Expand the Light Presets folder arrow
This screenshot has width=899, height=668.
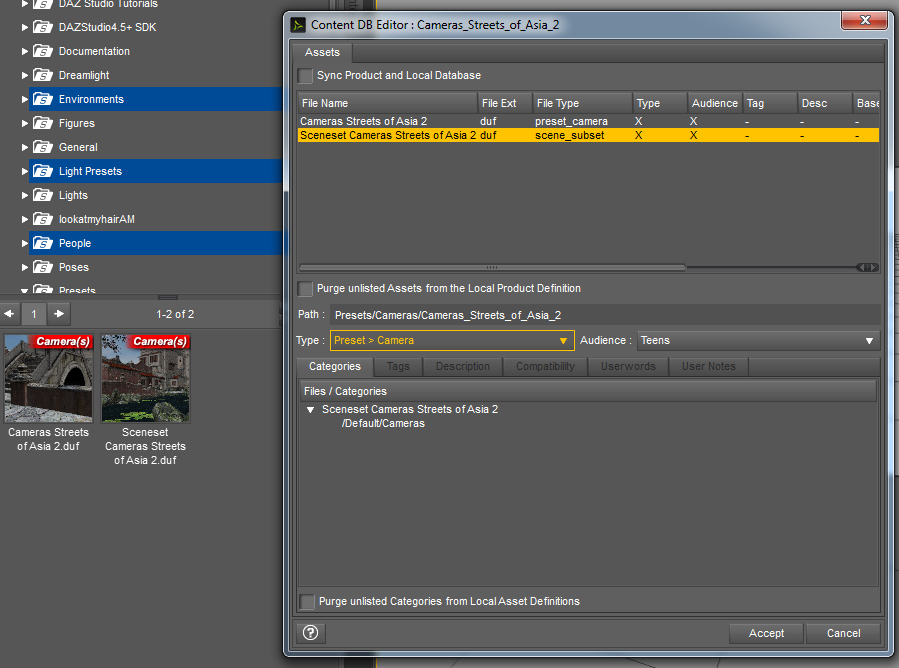tap(25, 171)
